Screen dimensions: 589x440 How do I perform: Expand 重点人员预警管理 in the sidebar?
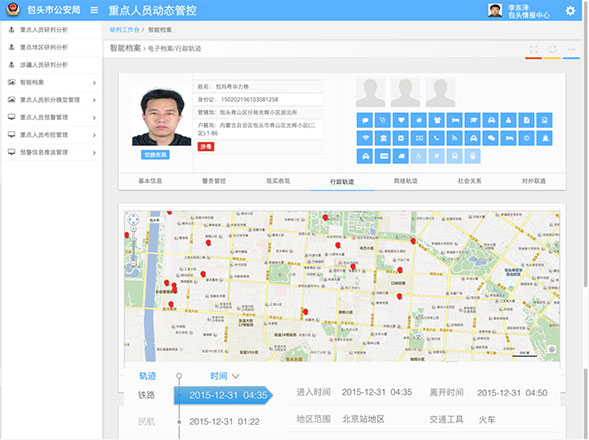(x=52, y=117)
